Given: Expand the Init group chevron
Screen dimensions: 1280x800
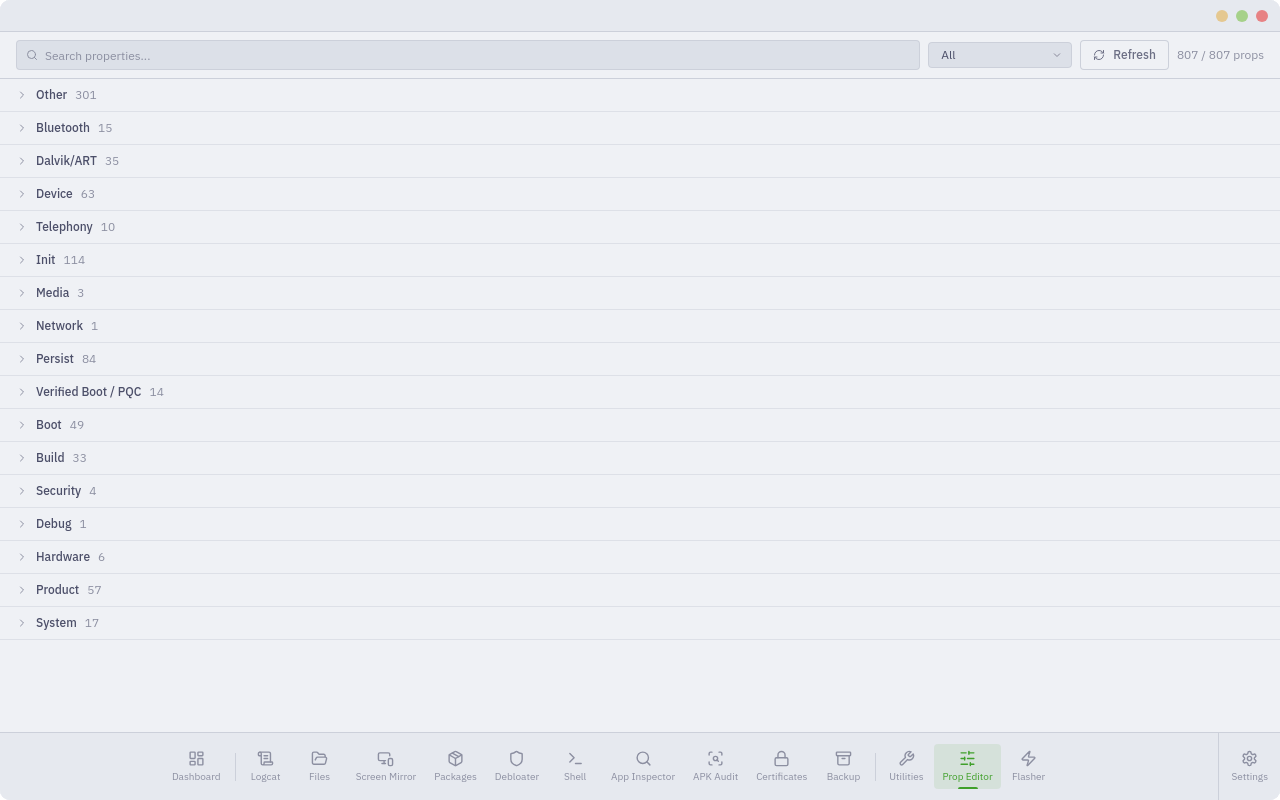Looking at the screenshot, I should click(x=22, y=260).
